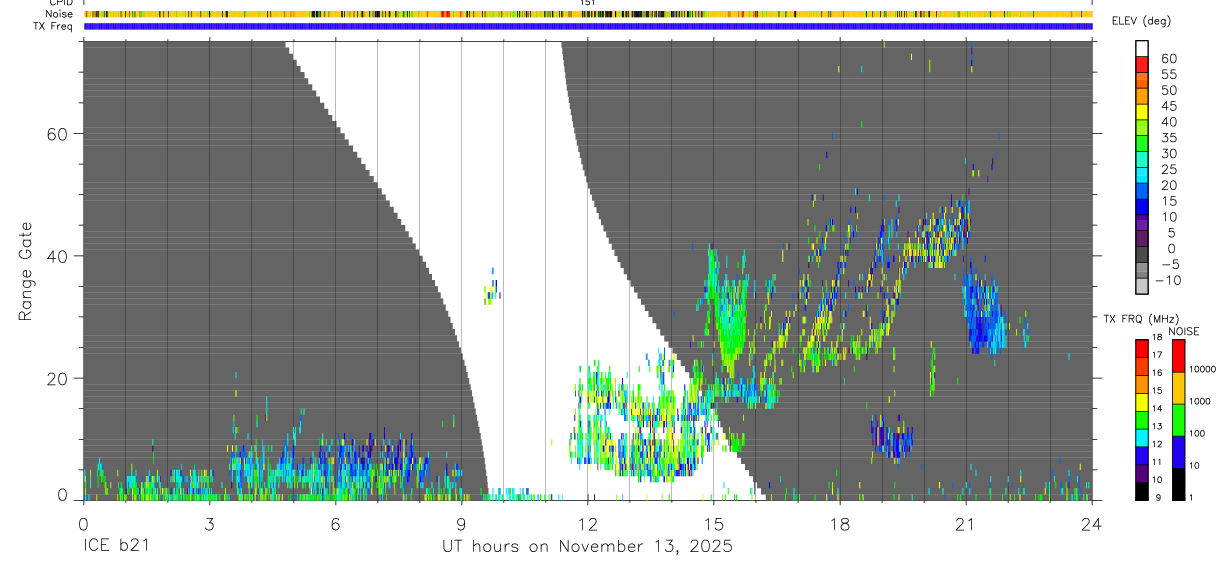Click the white top segment of ELEV colorbar
Image resolution: width=1228 pixels, height=567 pixels.
click(x=1142, y=46)
